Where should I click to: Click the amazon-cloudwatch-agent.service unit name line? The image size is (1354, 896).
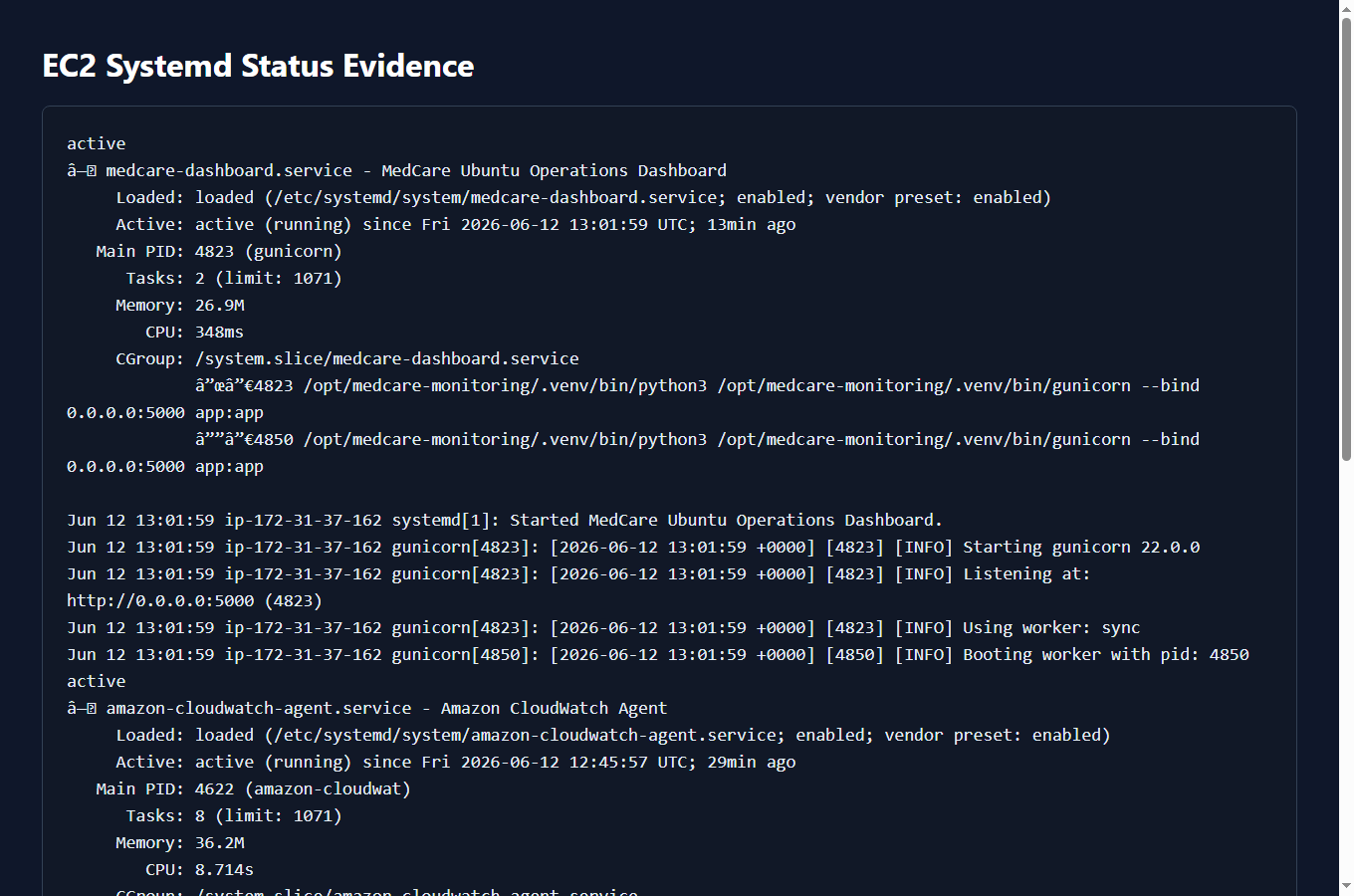click(367, 708)
